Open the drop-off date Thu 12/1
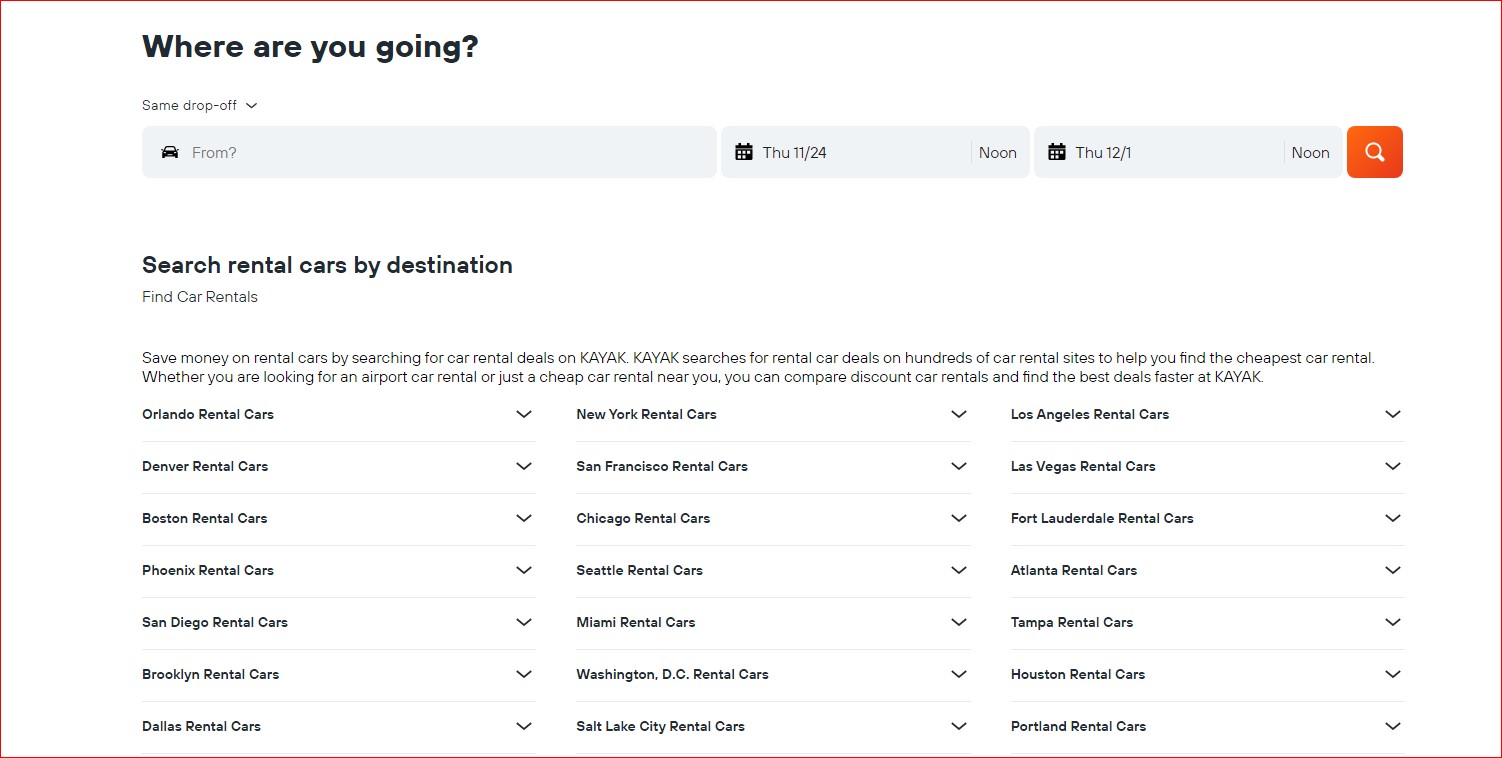This screenshot has height=758, width=1502. 1103,152
